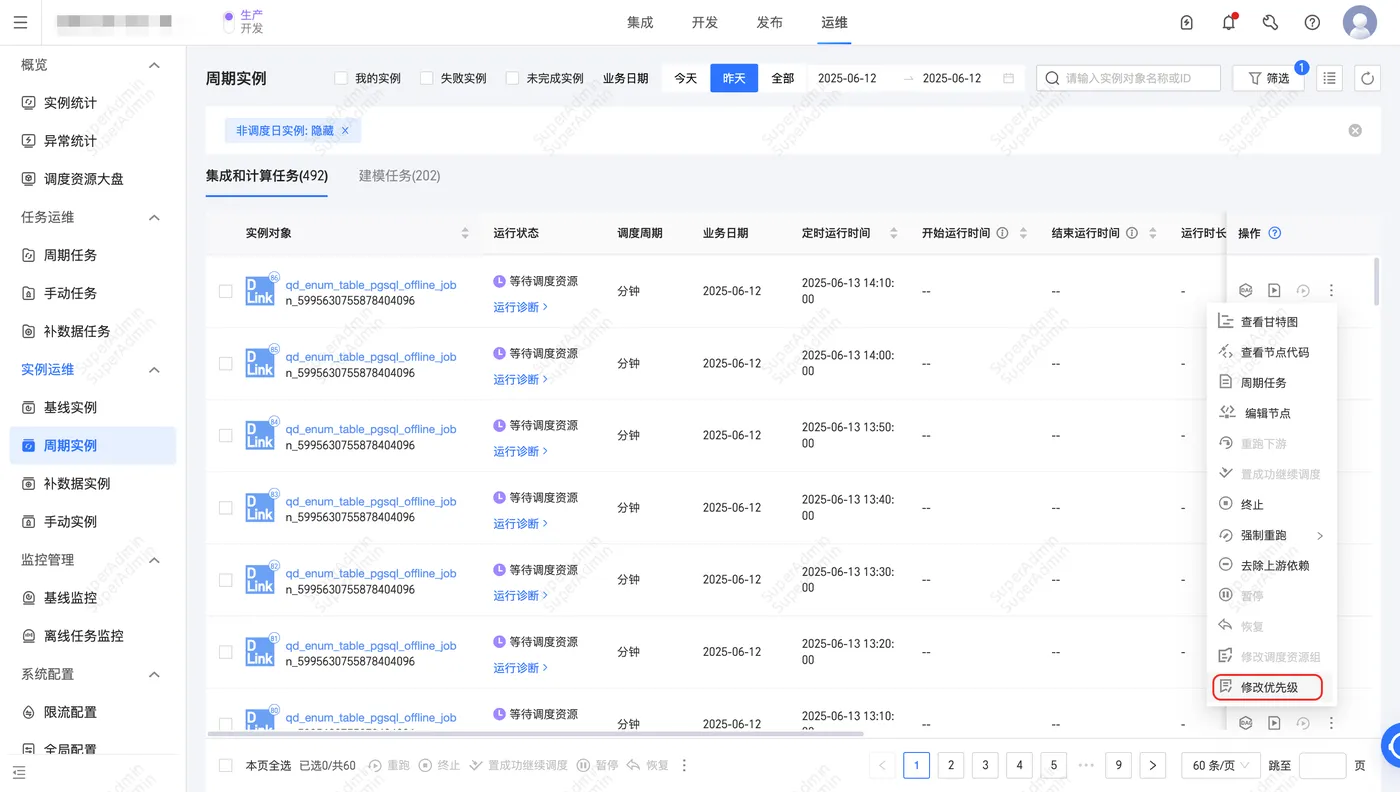1400x792 pixels.
Task: Select 查看节点代码 from the context menu
Action: click(1272, 352)
